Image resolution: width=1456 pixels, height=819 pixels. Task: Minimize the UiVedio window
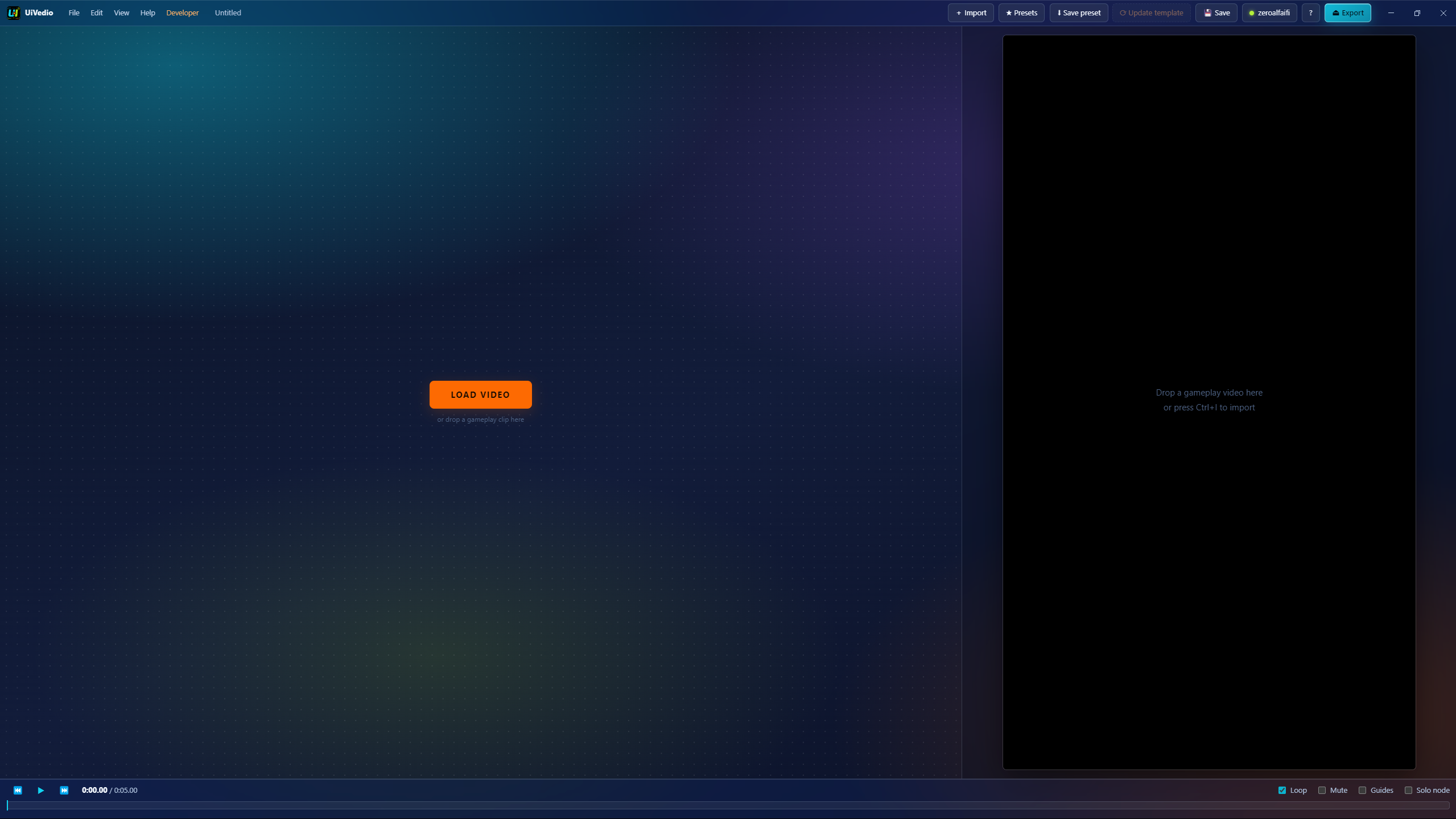coord(1391,13)
